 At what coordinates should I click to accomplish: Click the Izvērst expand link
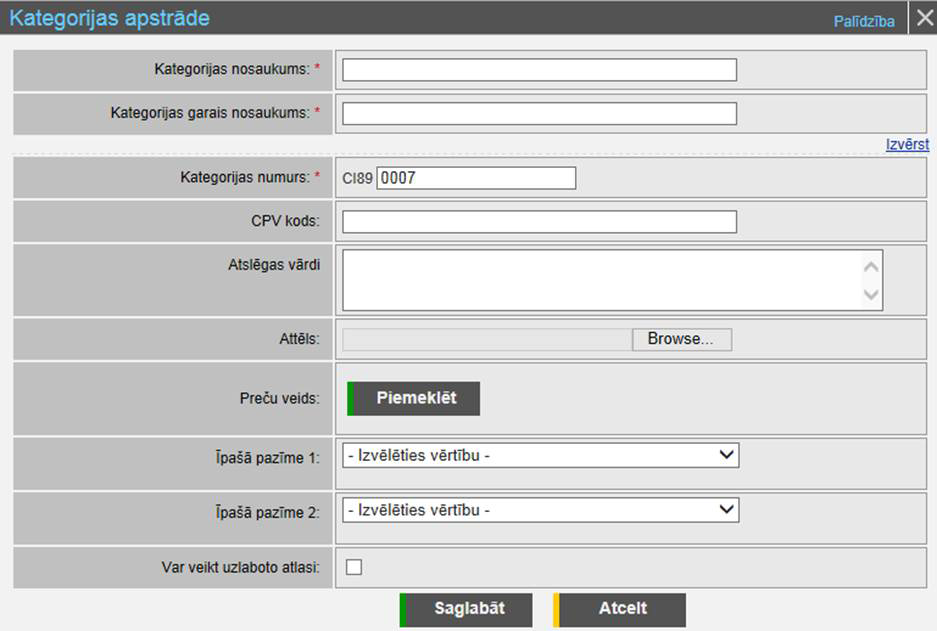[x=907, y=144]
